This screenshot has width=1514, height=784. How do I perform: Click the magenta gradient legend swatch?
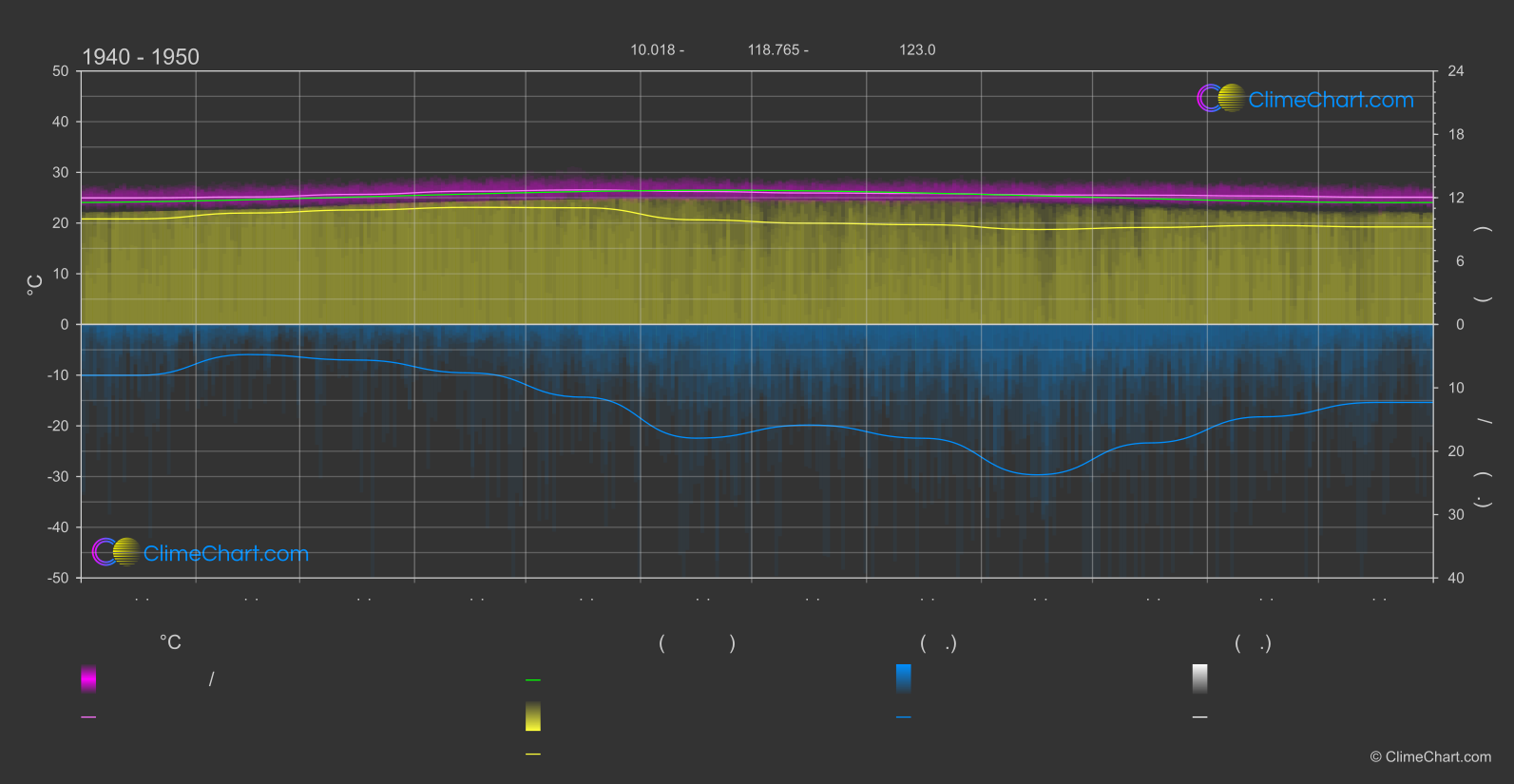pyautogui.click(x=88, y=679)
